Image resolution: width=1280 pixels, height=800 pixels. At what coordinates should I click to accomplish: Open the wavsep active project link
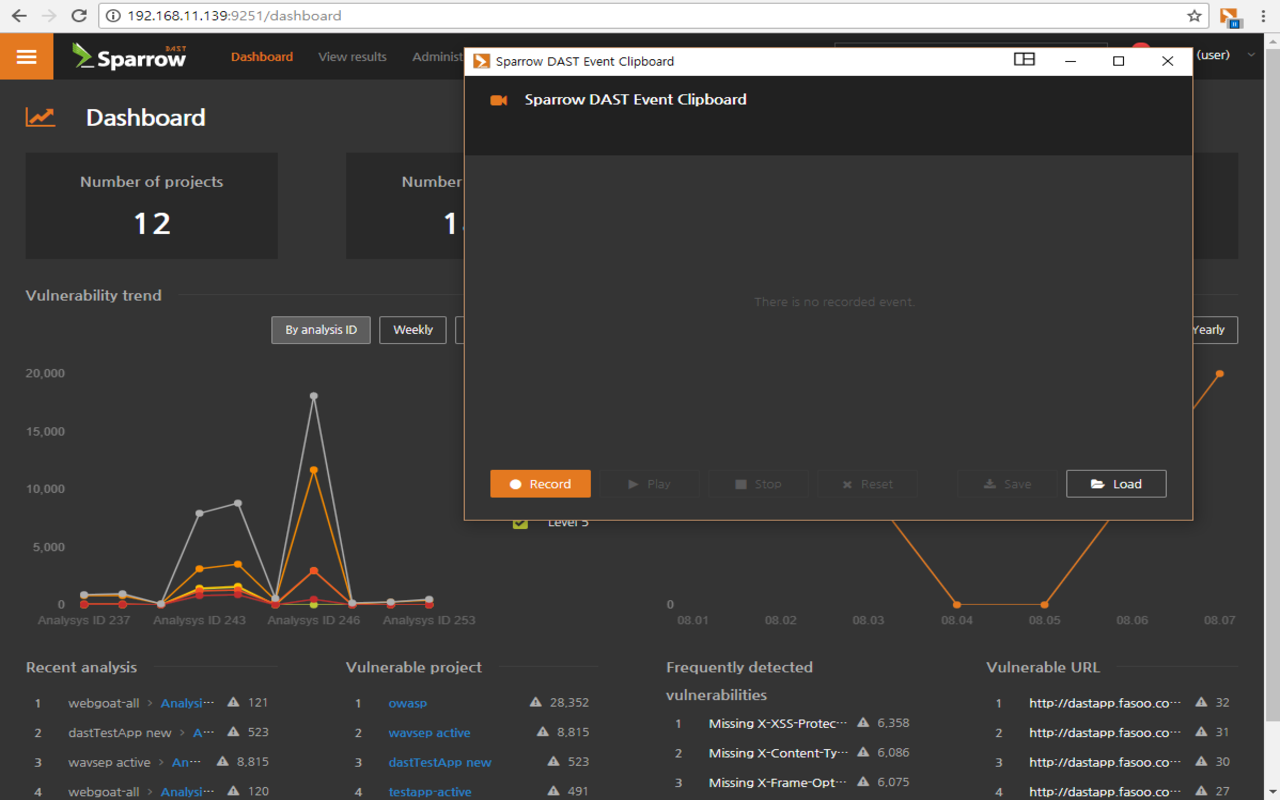point(429,733)
